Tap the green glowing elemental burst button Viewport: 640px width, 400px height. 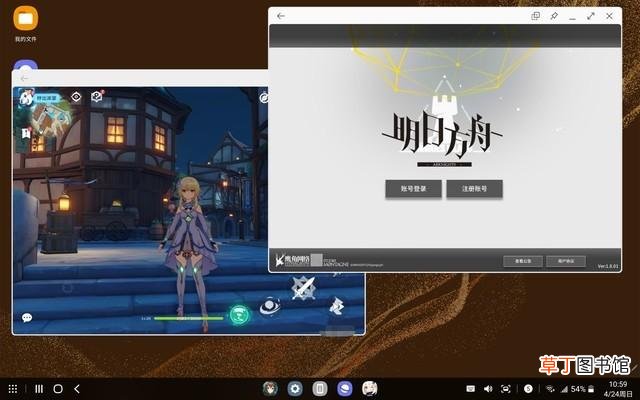coord(240,315)
